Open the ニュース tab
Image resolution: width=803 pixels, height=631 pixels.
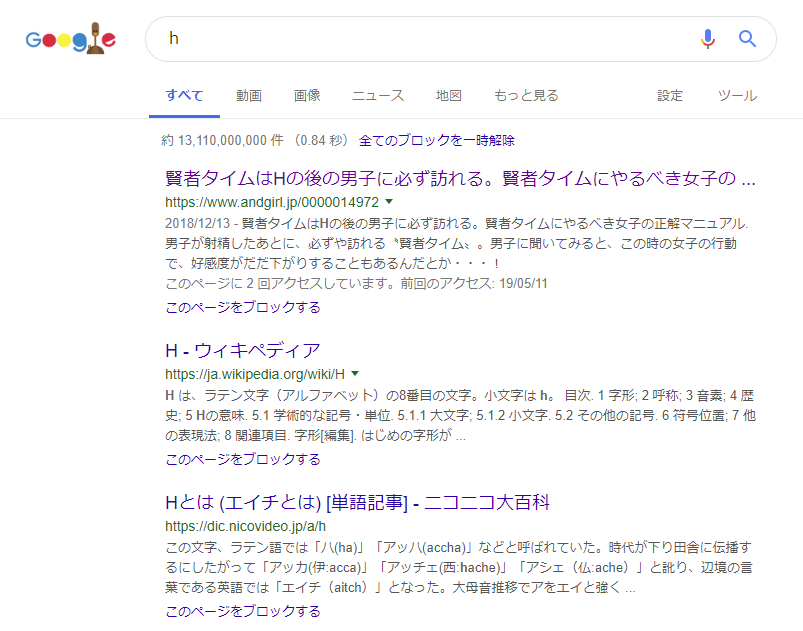(x=378, y=96)
